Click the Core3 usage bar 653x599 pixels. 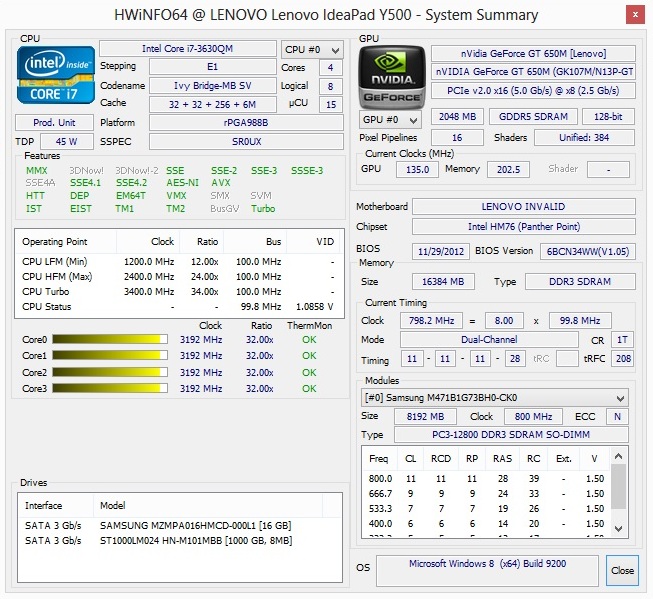point(110,388)
